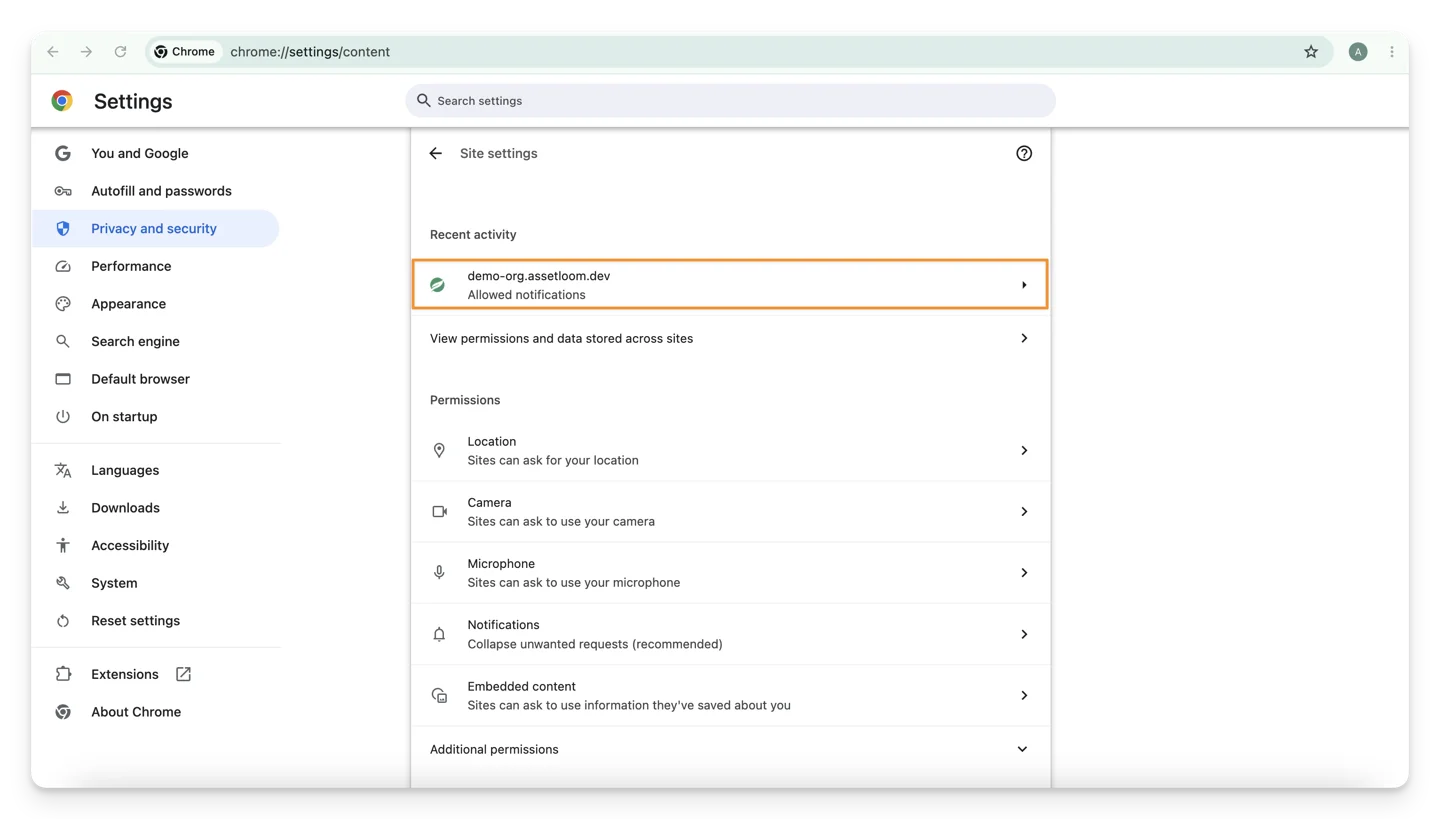Expand demo-org.assetloom.dev row arrow
1440x819 pixels.
(x=1024, y=285)
